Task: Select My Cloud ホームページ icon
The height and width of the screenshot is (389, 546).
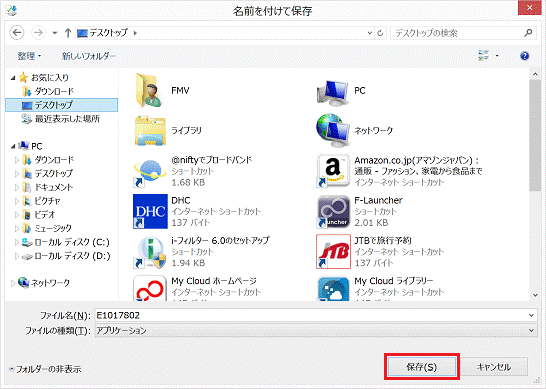Action: 150,288
